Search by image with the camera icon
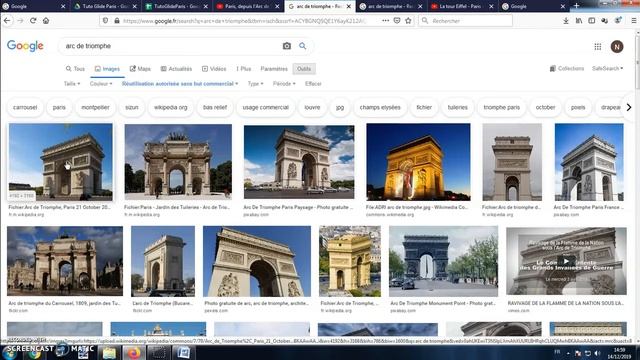Screen dimensions: 640x360 (x=287, y=46)
